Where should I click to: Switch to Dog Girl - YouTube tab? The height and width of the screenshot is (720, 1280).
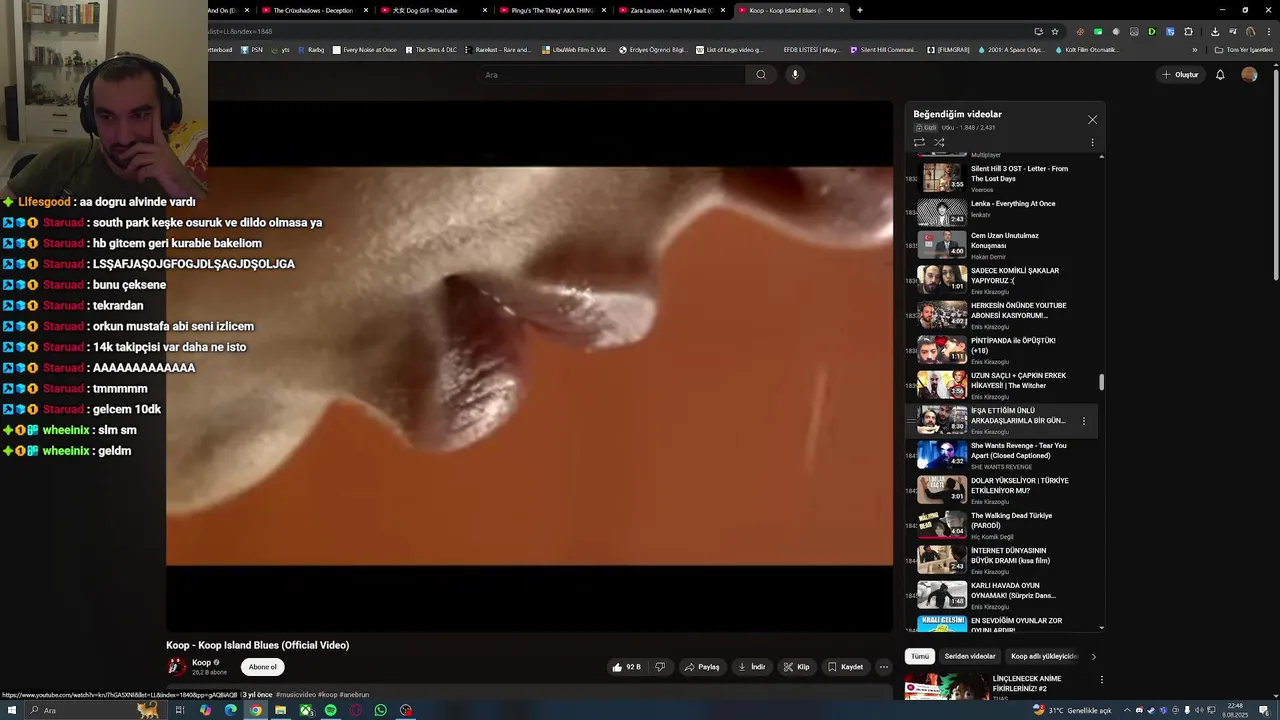[434, 10]
